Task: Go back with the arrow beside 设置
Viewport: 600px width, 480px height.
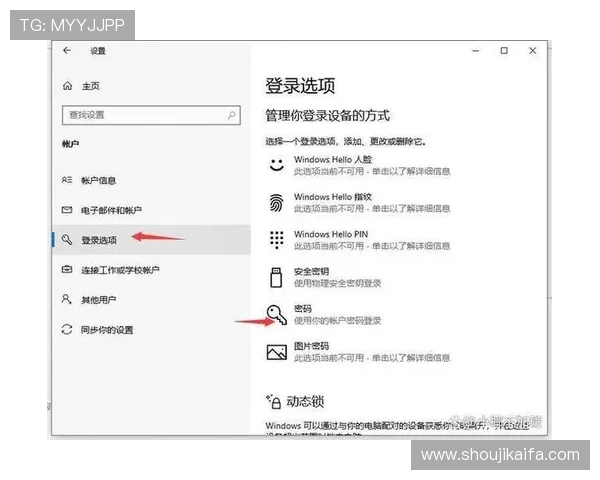Action: [67, 50]
